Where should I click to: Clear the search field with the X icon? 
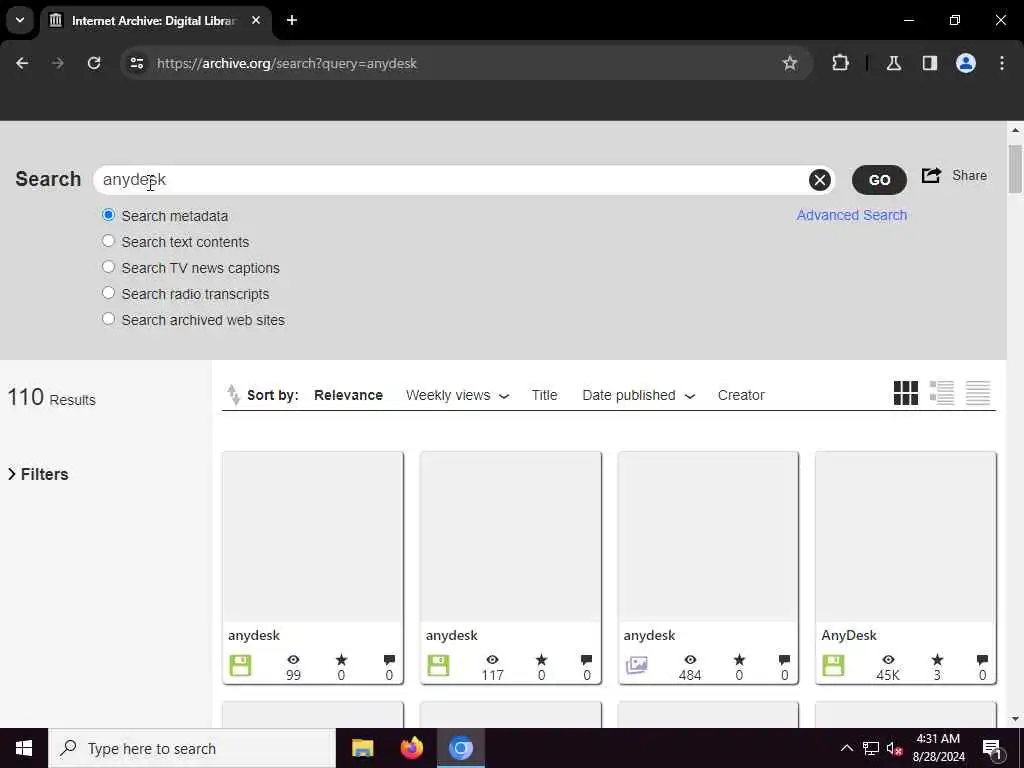(x=820, y=180)
